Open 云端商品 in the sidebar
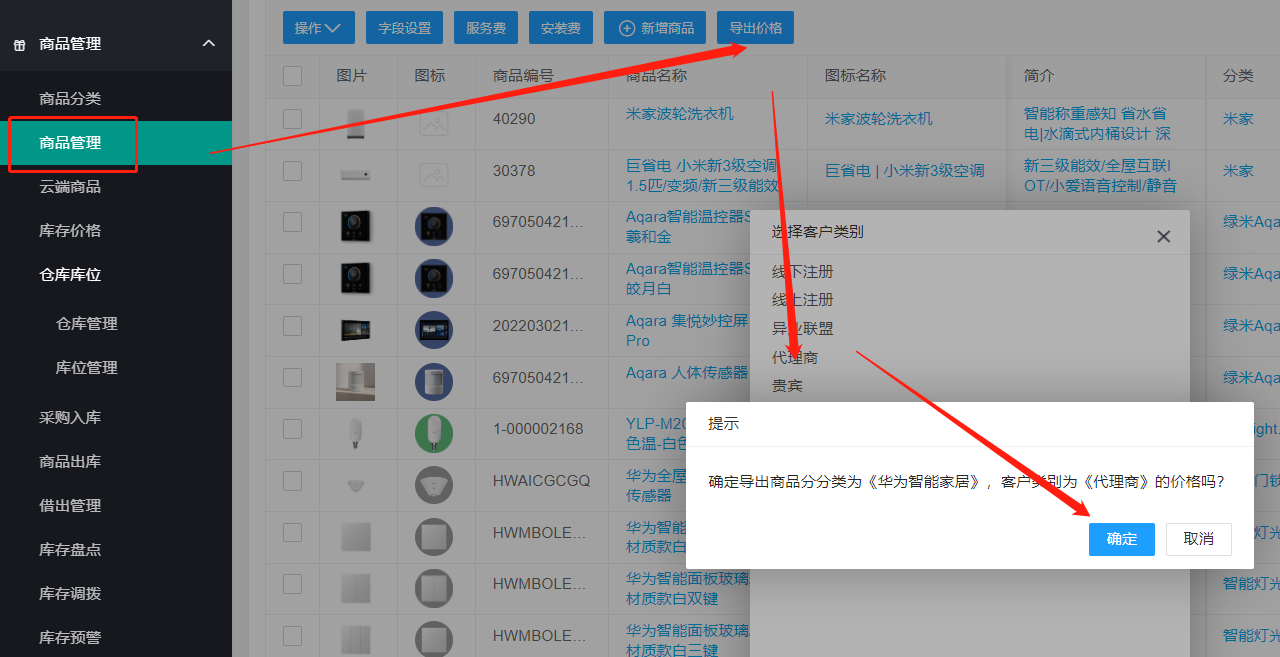 [70, 187]
